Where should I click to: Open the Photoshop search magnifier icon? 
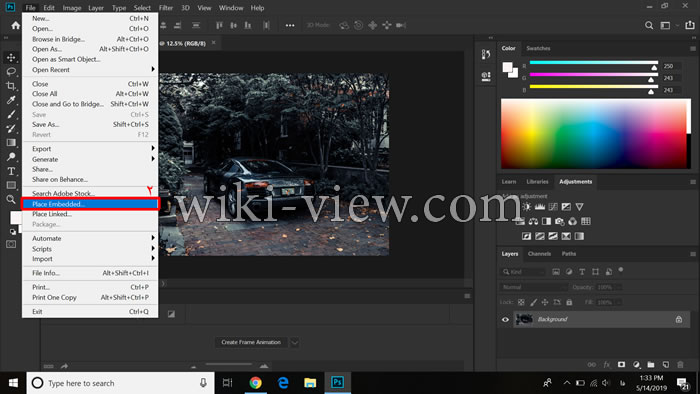click(x=649, y=25)
